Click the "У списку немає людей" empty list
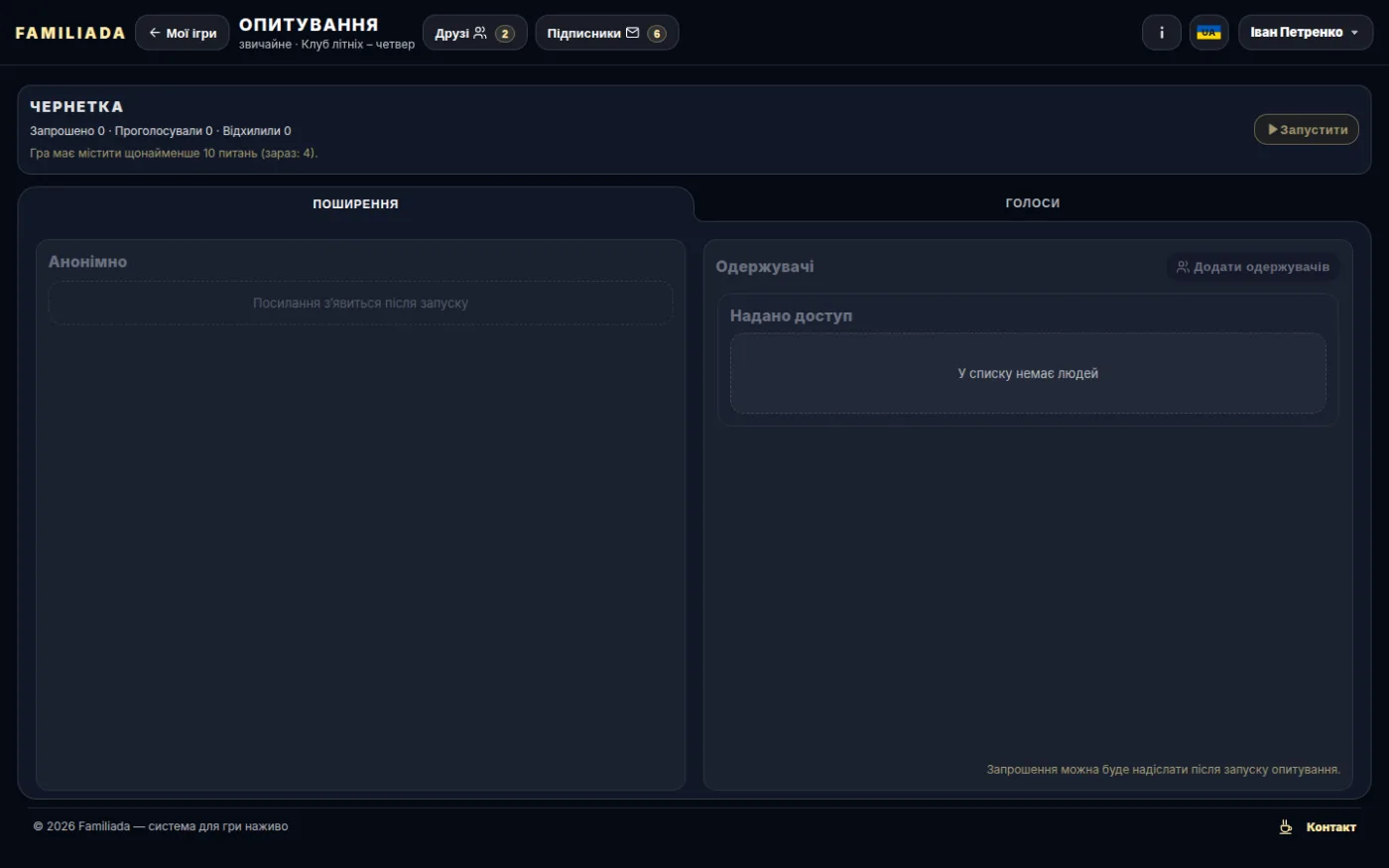The width and height of the screenshot is (1389, 868). point(1028,374)
